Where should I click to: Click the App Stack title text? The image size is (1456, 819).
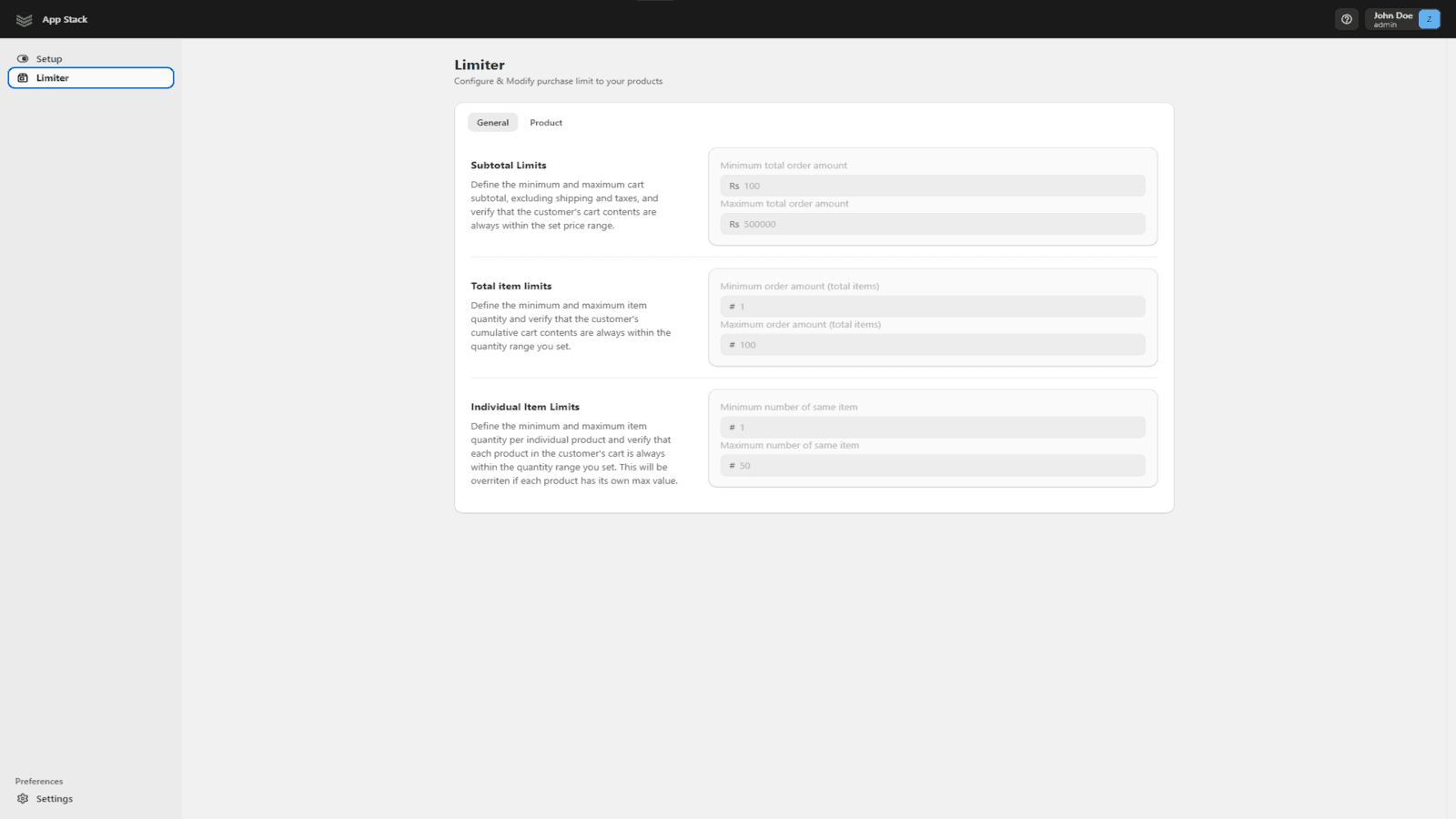click(65, 19)
